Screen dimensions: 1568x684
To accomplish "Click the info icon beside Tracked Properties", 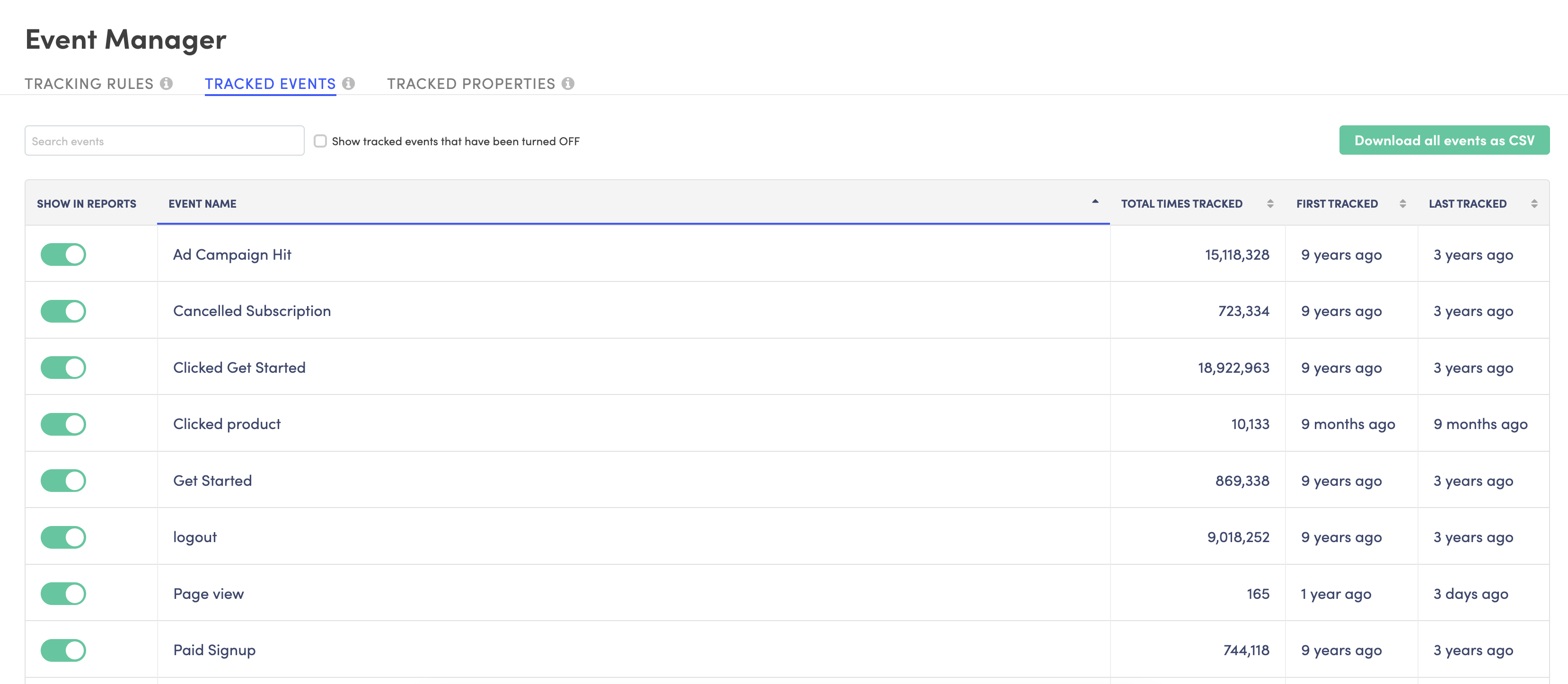I will (x=568, y=83).
